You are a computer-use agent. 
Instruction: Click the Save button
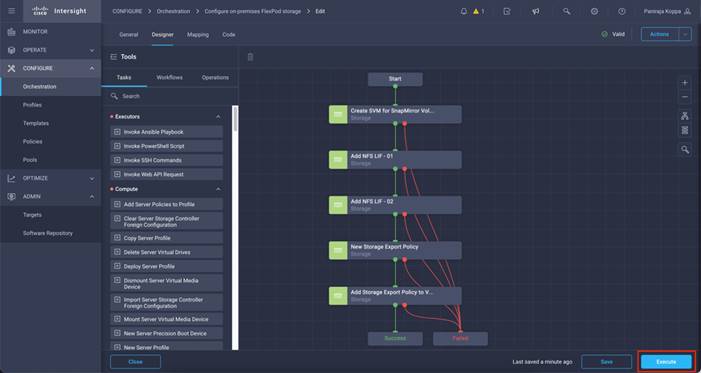coord(607,362)
